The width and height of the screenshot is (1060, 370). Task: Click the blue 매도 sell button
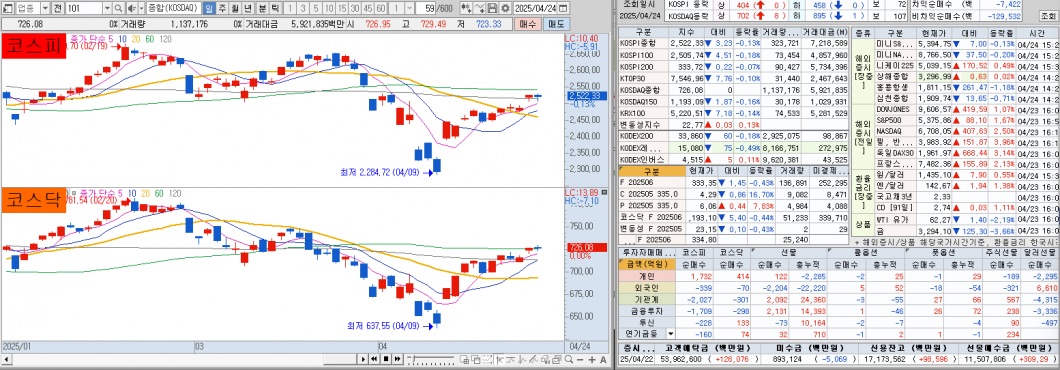pos(556,24)
